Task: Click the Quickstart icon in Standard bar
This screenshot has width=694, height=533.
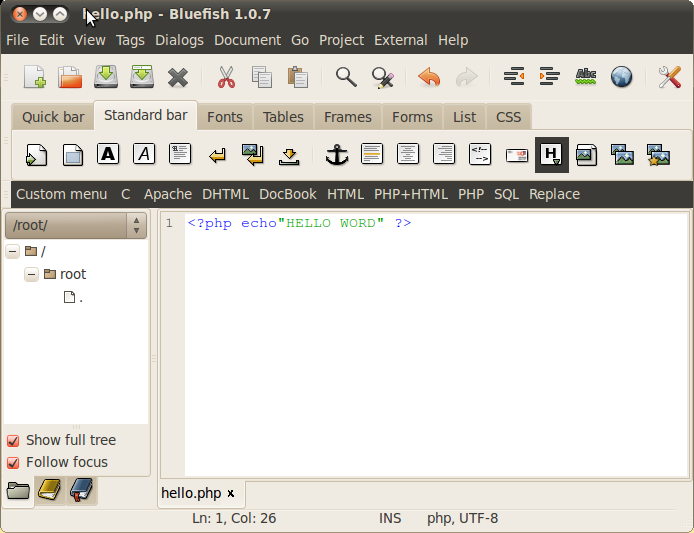Action: [x=36, y=155]
